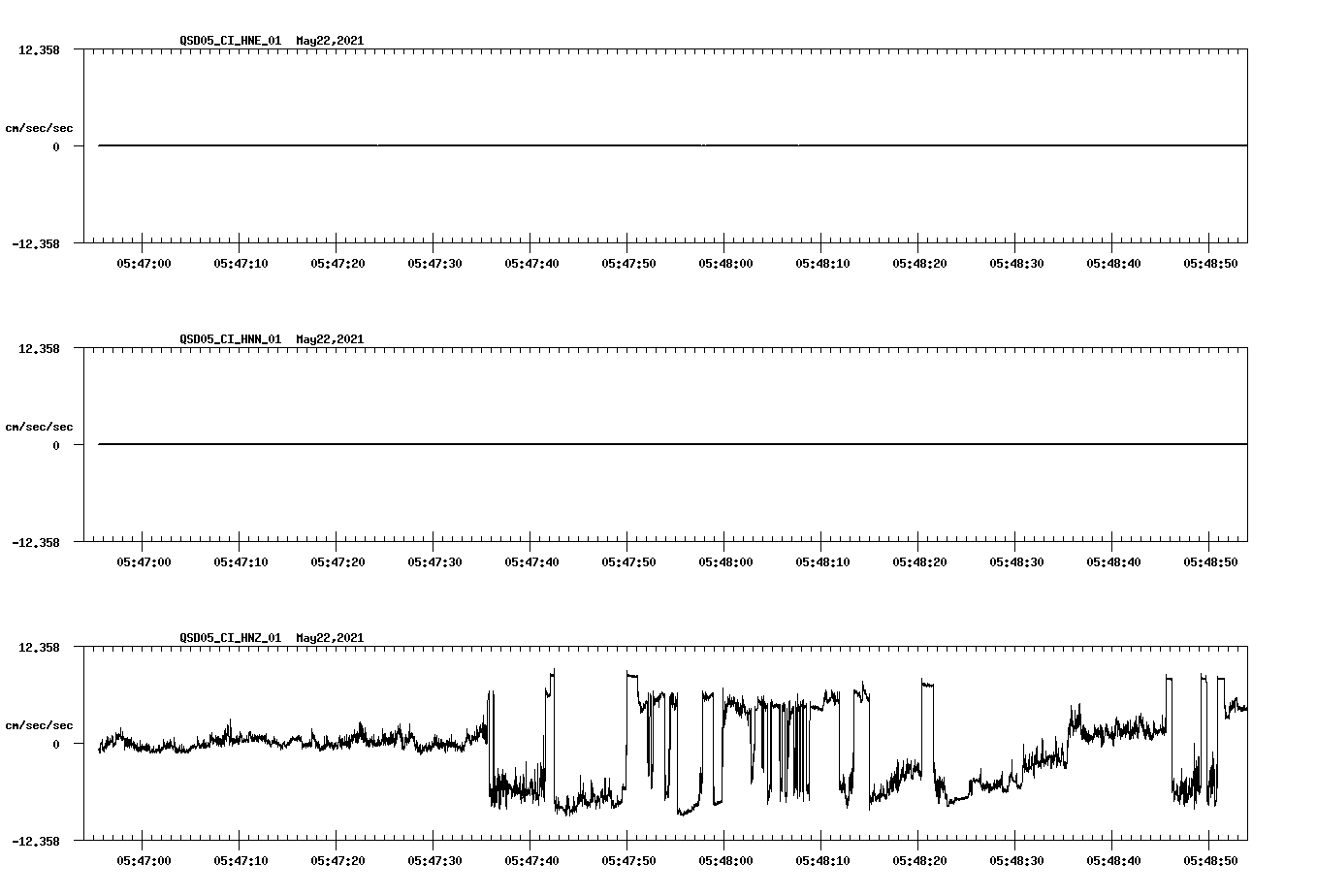The height and width of the screenshot is (896, 1317).
Task: Click the cm/sec/sec label on the HNZ plot
Action: (40, 723)
